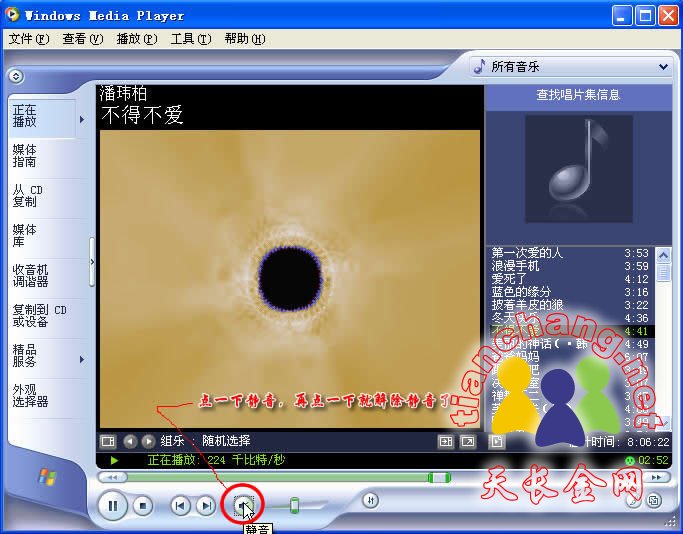Select the song 蓝色的缘分 in the playlist
The image size is (683, 534).
tap(570, 292)
